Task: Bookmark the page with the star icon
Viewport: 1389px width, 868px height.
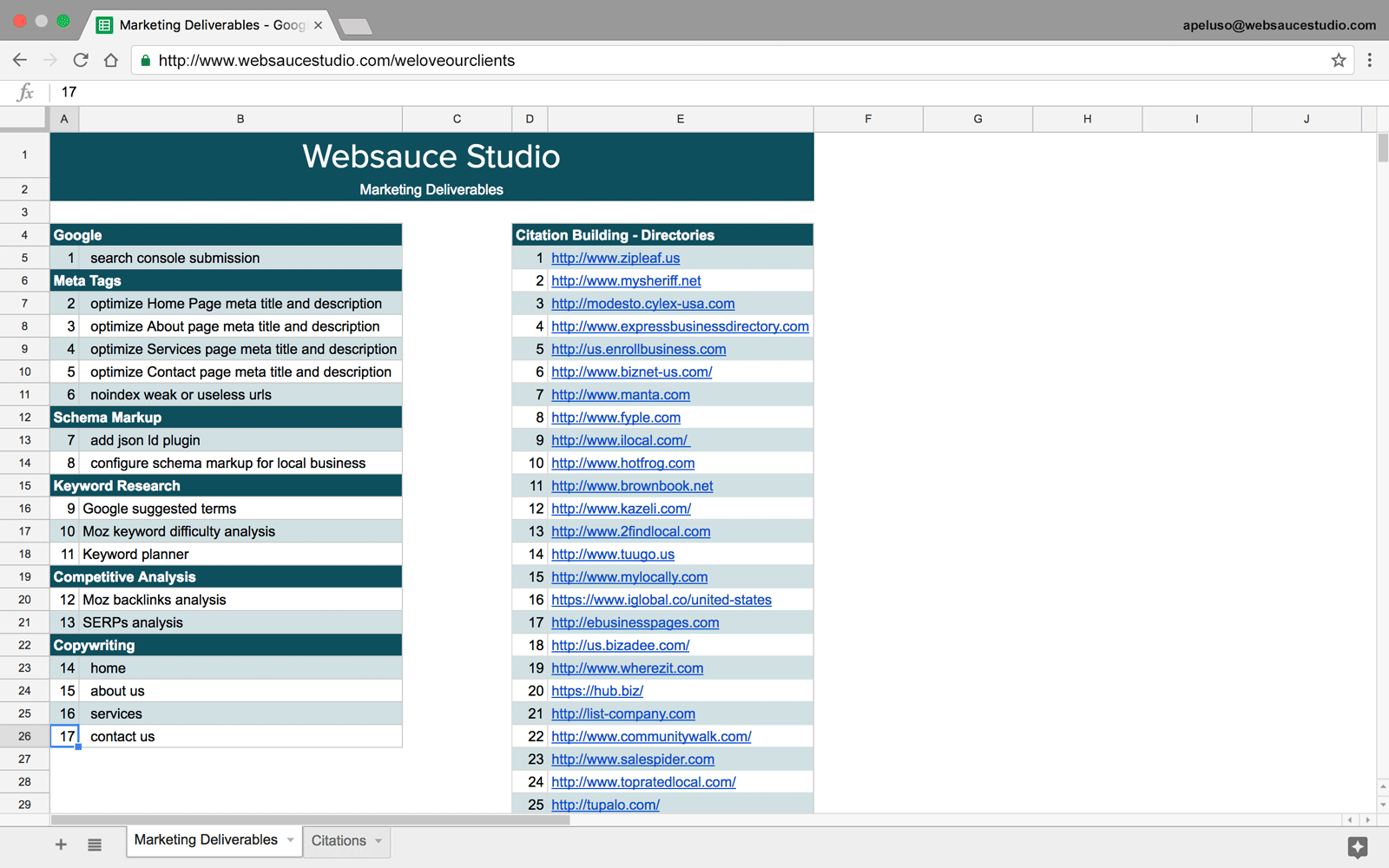Action: (1339, 60)
